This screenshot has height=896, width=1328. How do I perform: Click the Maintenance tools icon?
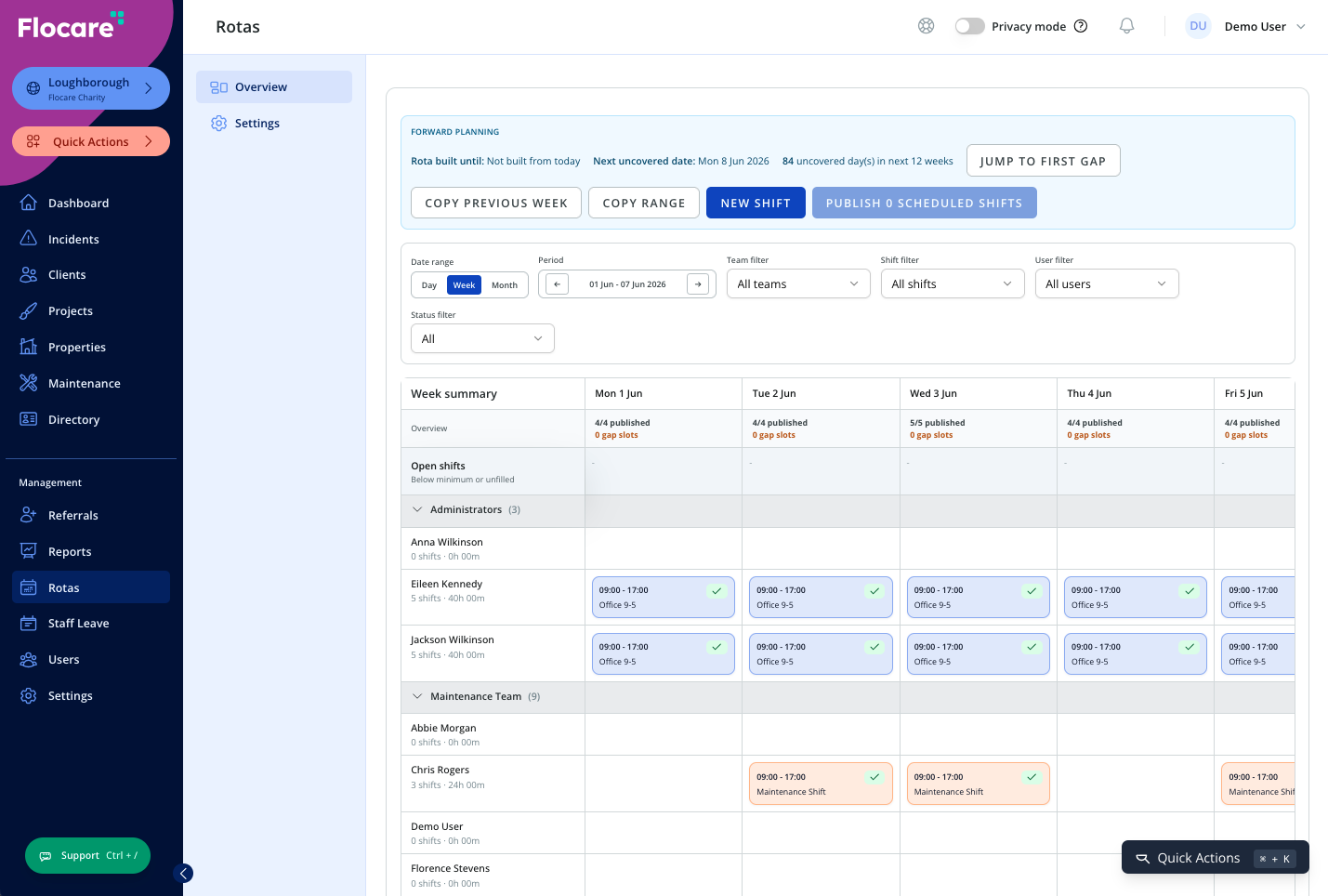click(29, 383)
